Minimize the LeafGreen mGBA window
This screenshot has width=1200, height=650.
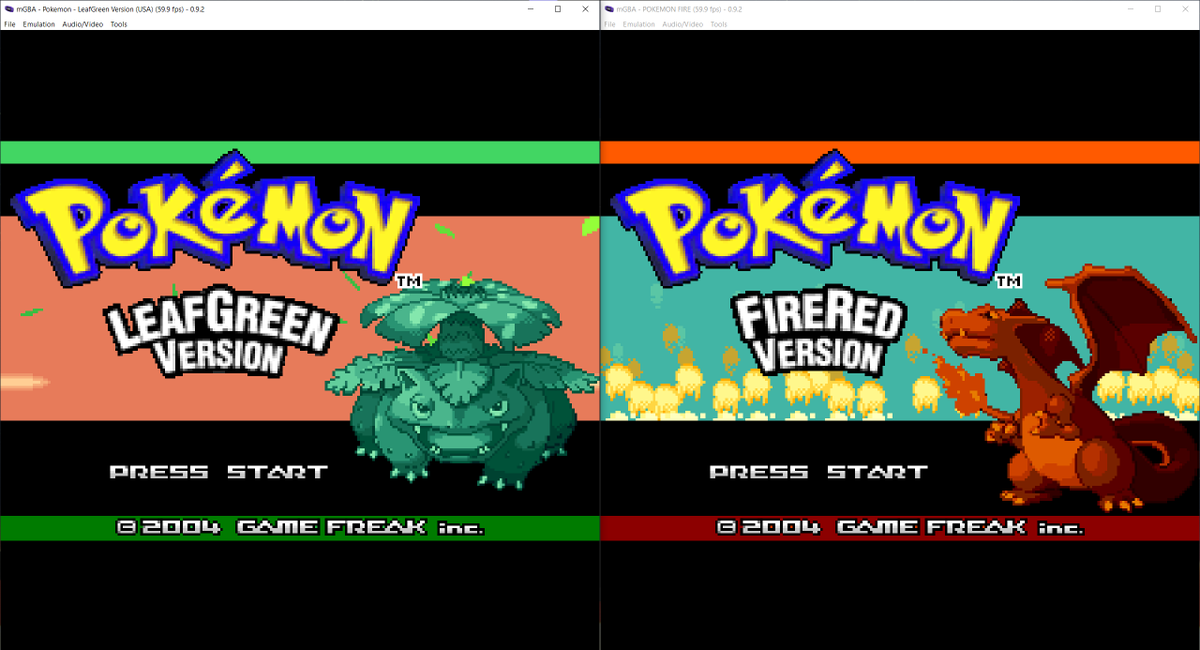530,9
